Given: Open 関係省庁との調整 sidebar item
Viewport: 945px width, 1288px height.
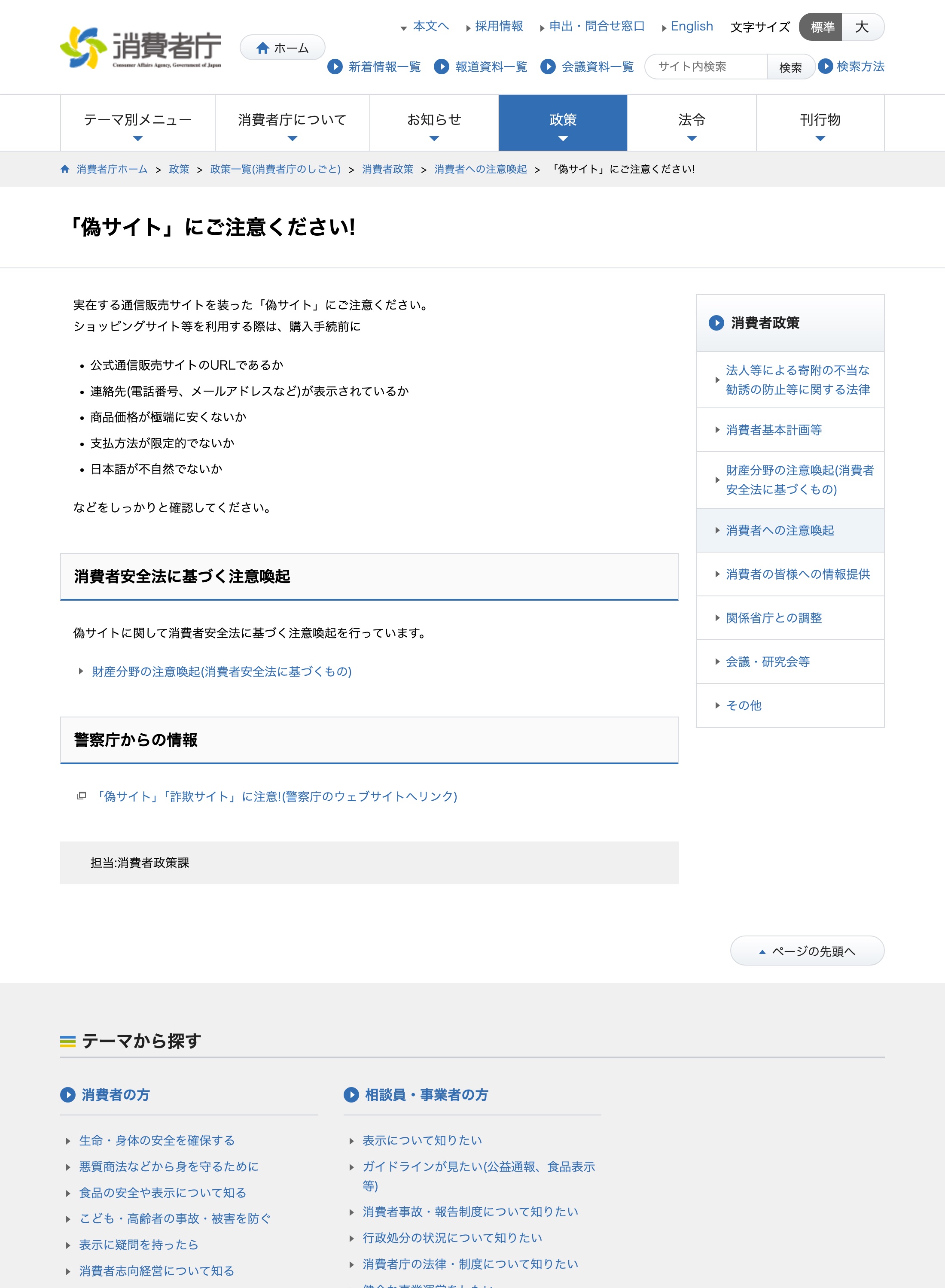Looking at the screenshot, I should pyautogui.click(x=790, y=618).
